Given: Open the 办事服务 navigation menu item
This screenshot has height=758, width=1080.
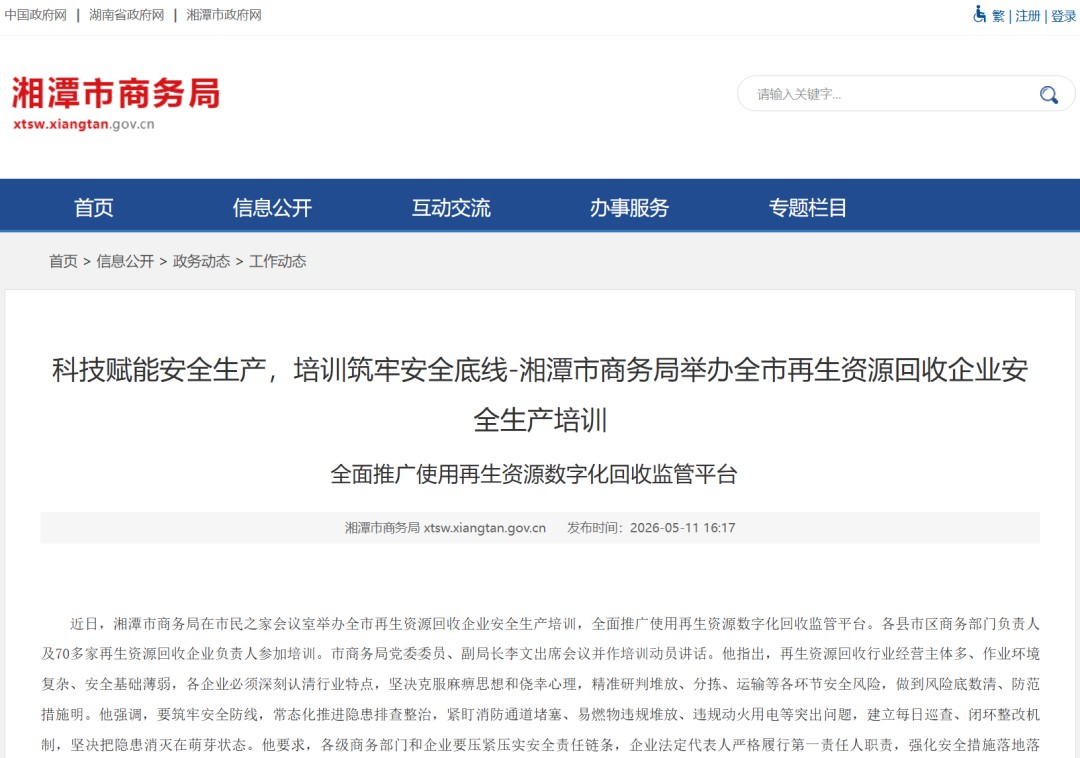Looking at the screenshot, I should pos(630,207).
